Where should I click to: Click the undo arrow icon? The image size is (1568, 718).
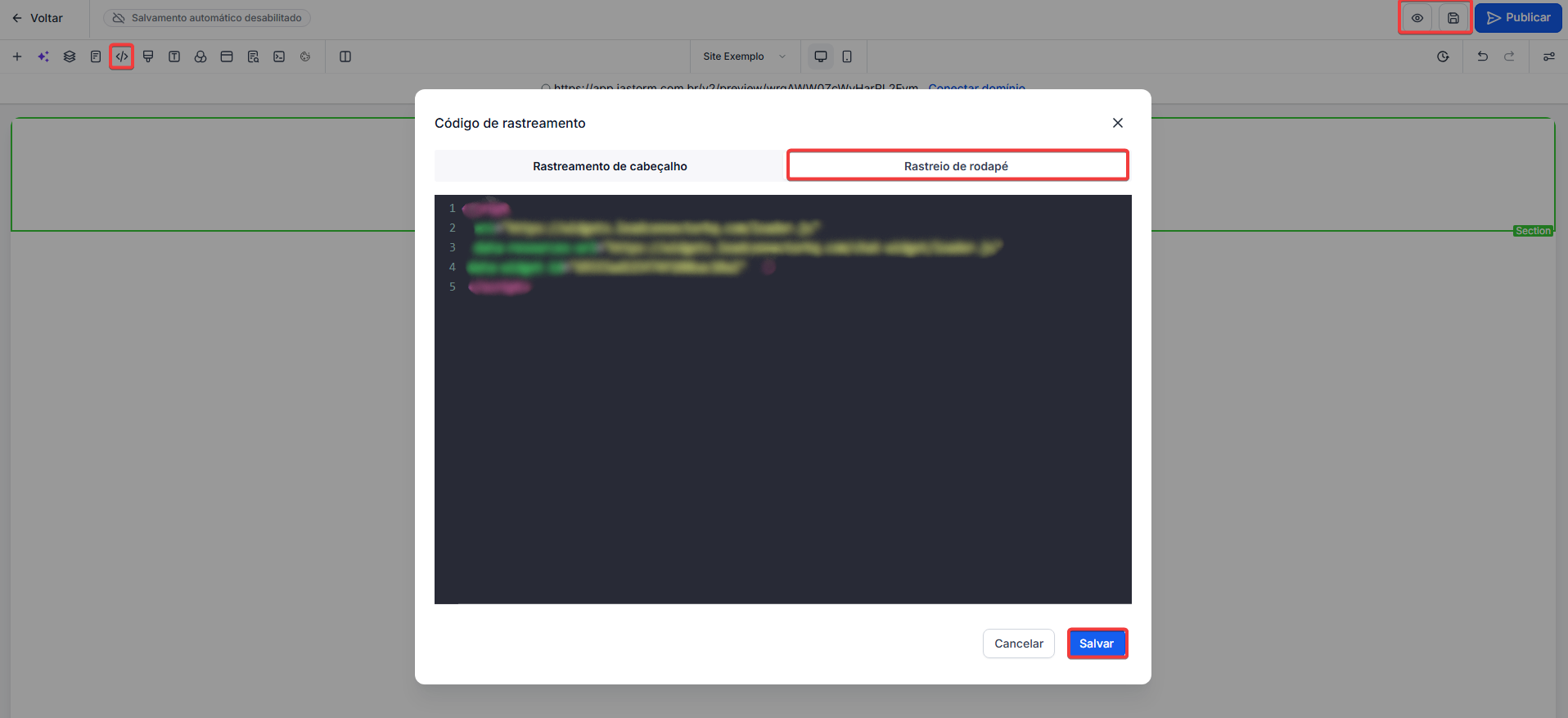pos(1482,56)
